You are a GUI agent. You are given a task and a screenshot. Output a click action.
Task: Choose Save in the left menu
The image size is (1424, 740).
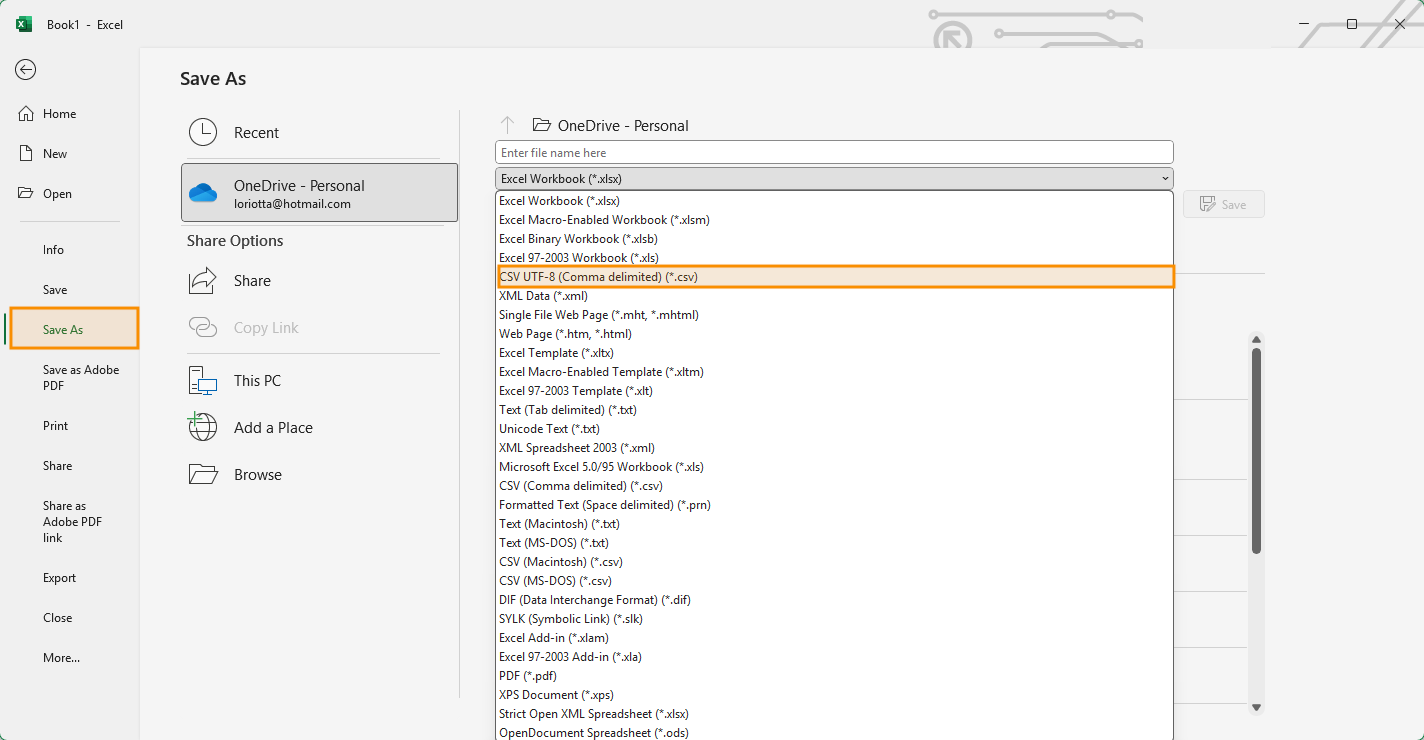55,290
